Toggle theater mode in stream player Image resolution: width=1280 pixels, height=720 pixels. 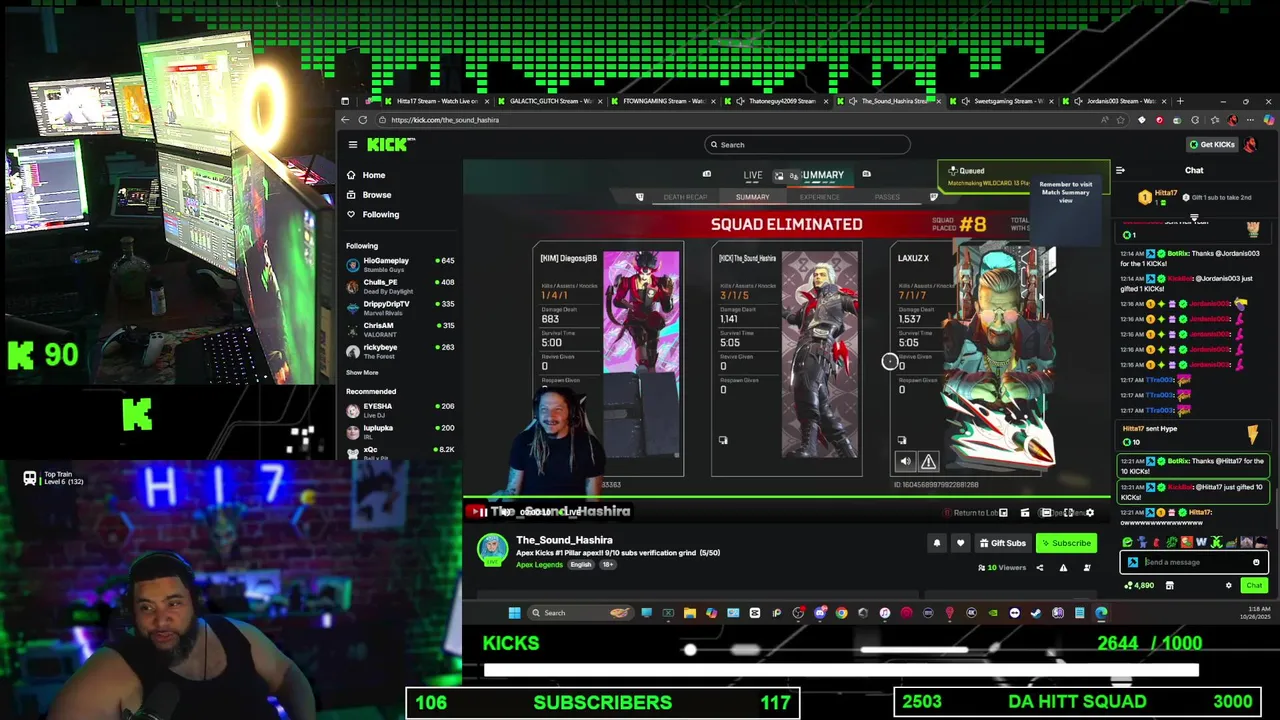(x=1047, y=512)
